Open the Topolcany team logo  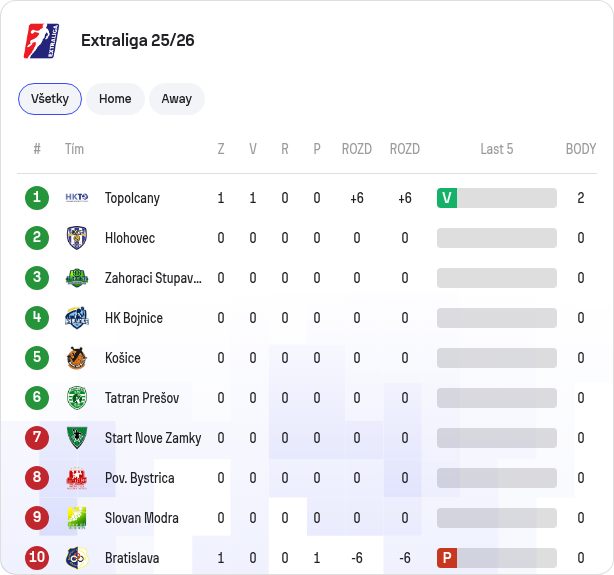click(77, 197)
